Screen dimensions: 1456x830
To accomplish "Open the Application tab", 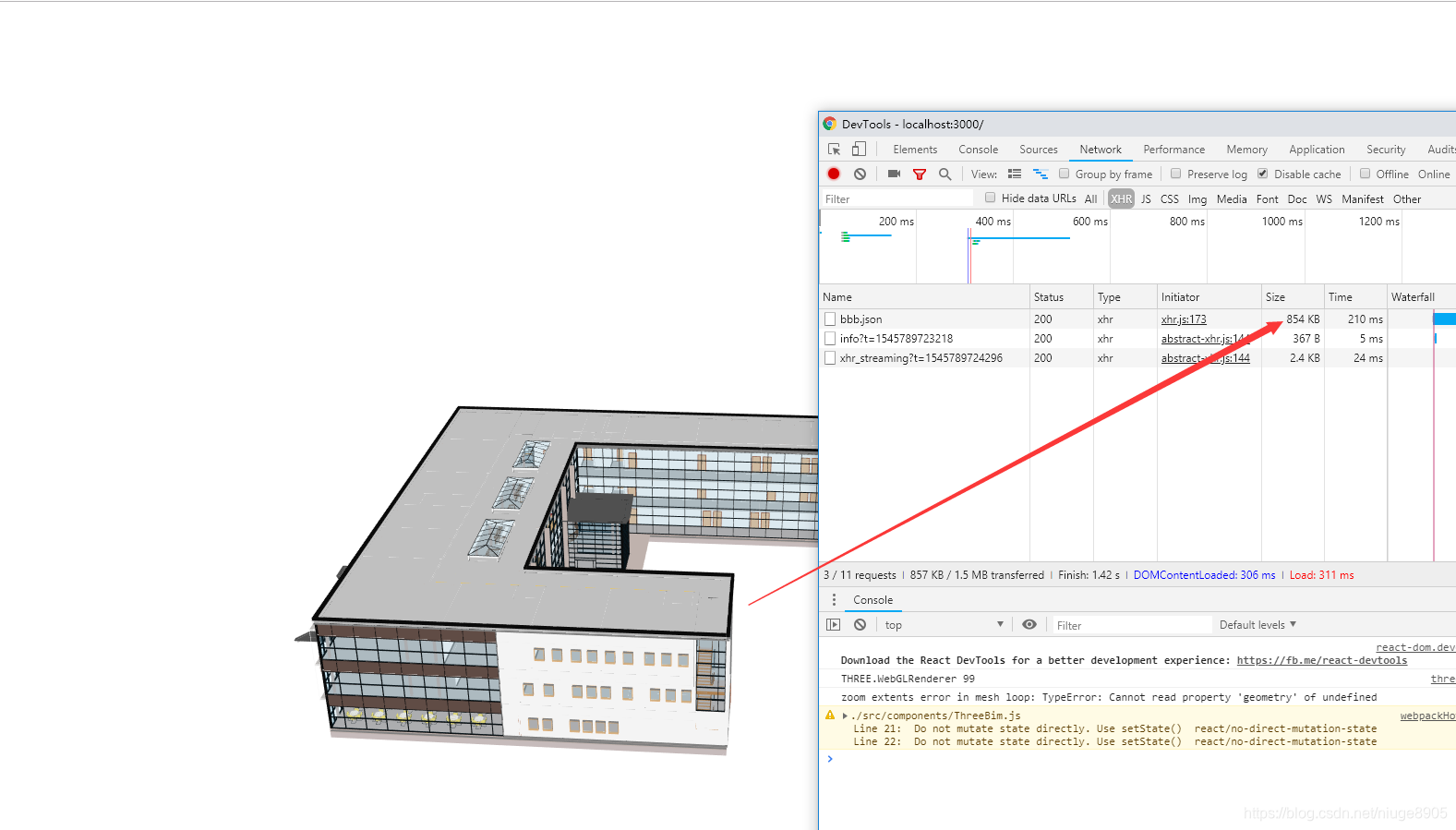I will tap(1317, 150).
